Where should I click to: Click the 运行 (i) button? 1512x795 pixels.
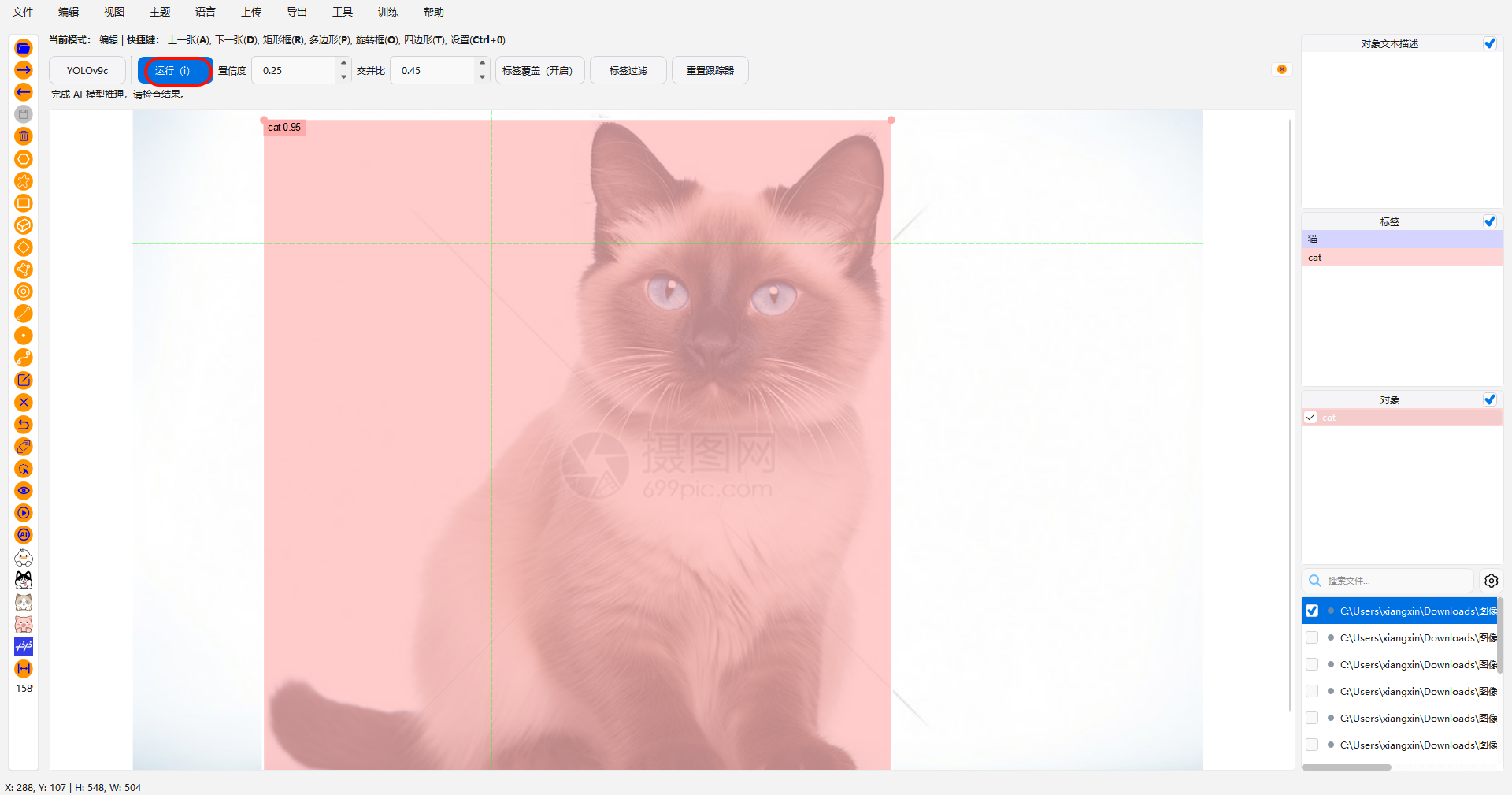[175, 70]
